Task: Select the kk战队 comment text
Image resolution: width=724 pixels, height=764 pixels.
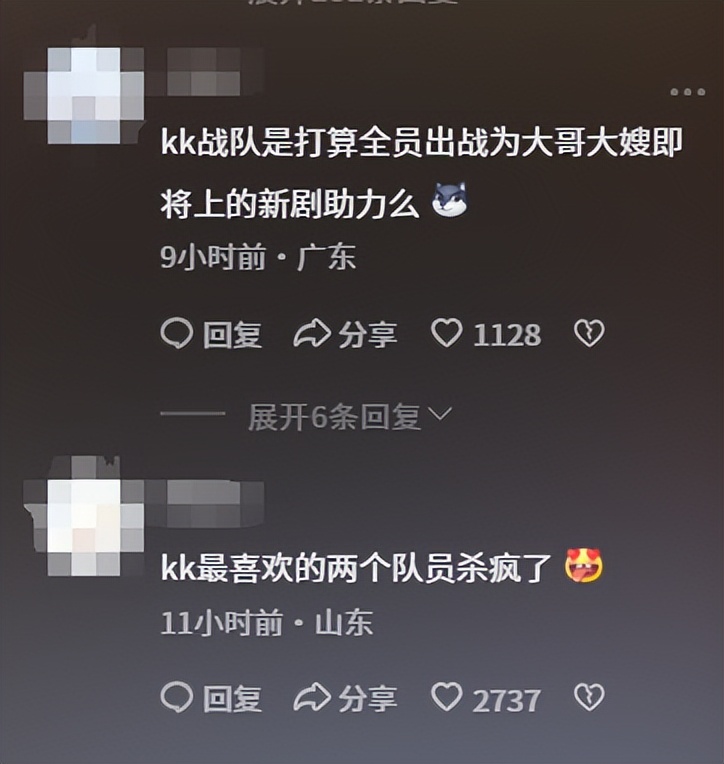Action: point(422,173)
